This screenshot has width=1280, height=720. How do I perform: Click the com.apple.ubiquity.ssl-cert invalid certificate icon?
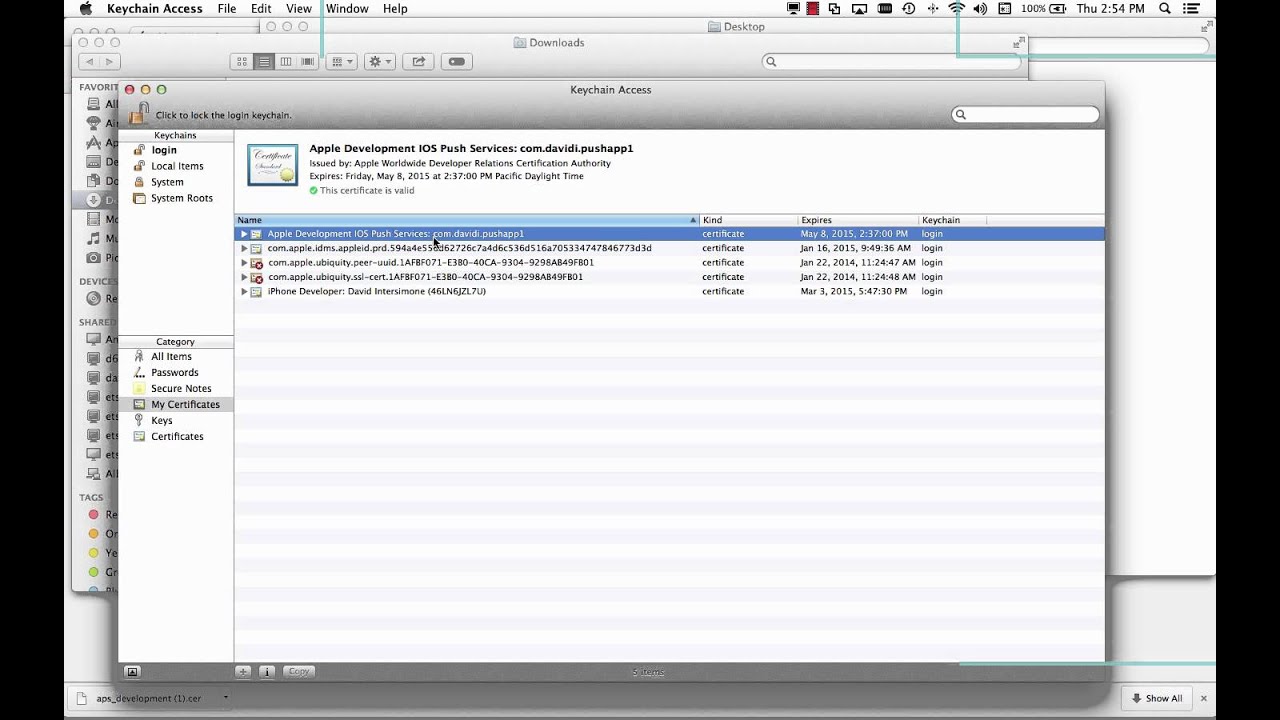[x=257, y=277]
